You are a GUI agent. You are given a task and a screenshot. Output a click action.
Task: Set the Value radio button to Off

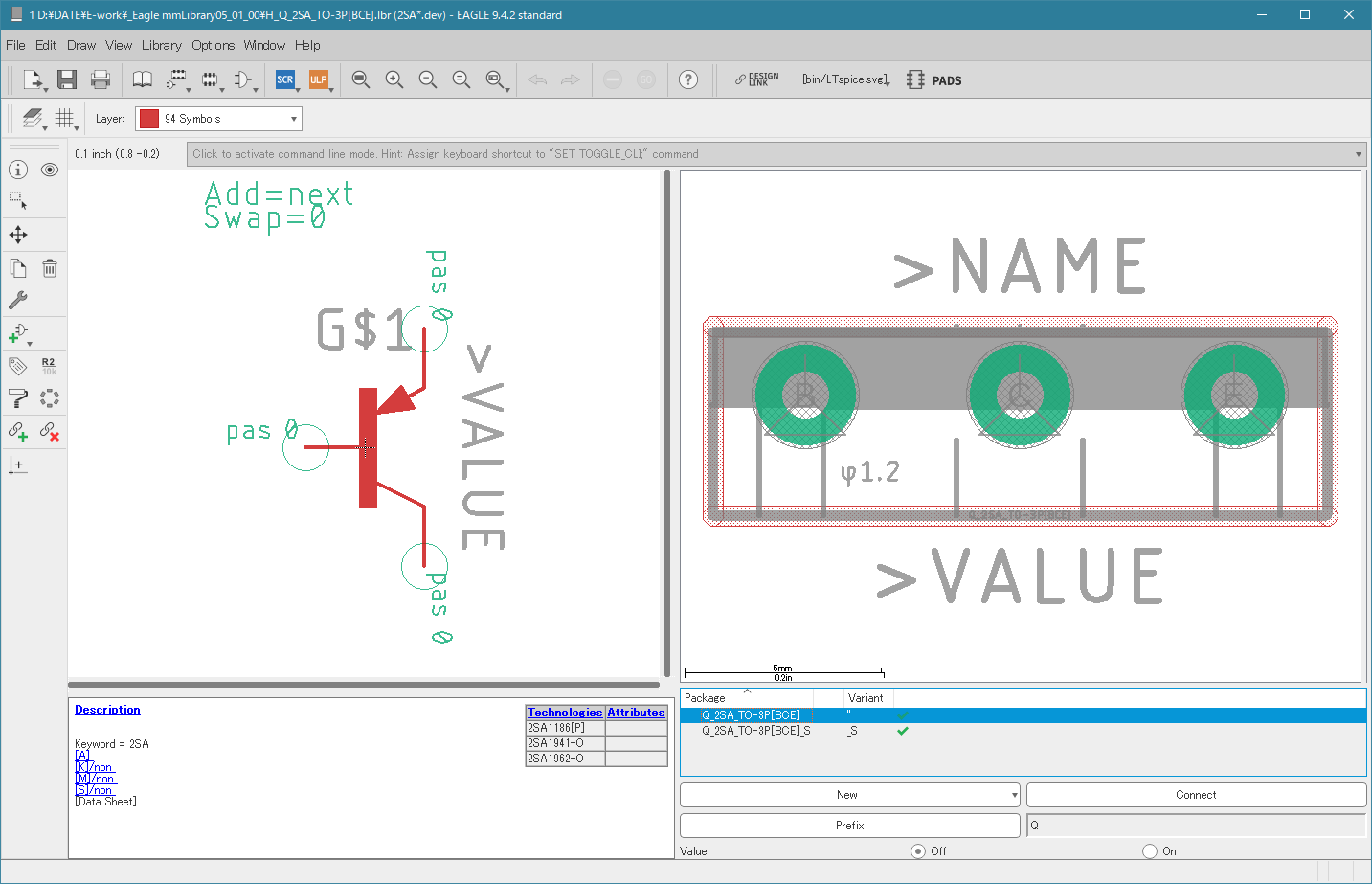coord(918,851)
